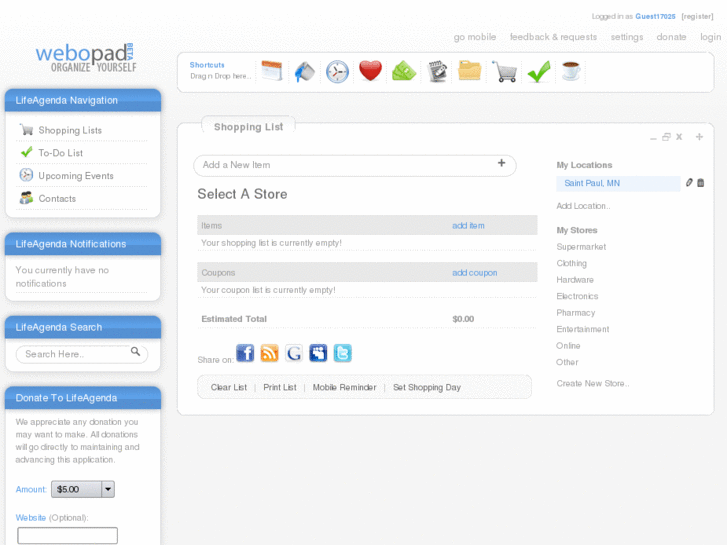Open the green money shortcut icon

click(x=404, y=71)
